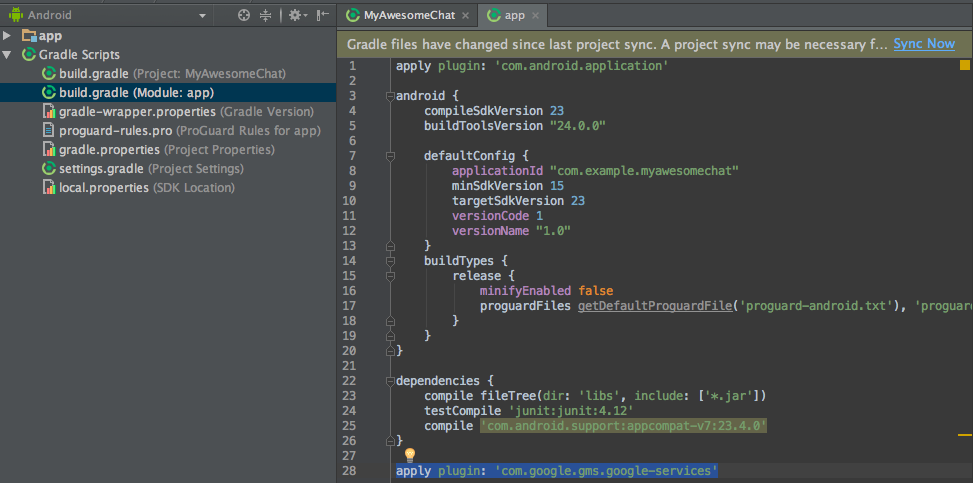Image resolution: width=973 pixels, height=483 pixels.
Task: Click the applicationId value string
Action: point(644,170)
